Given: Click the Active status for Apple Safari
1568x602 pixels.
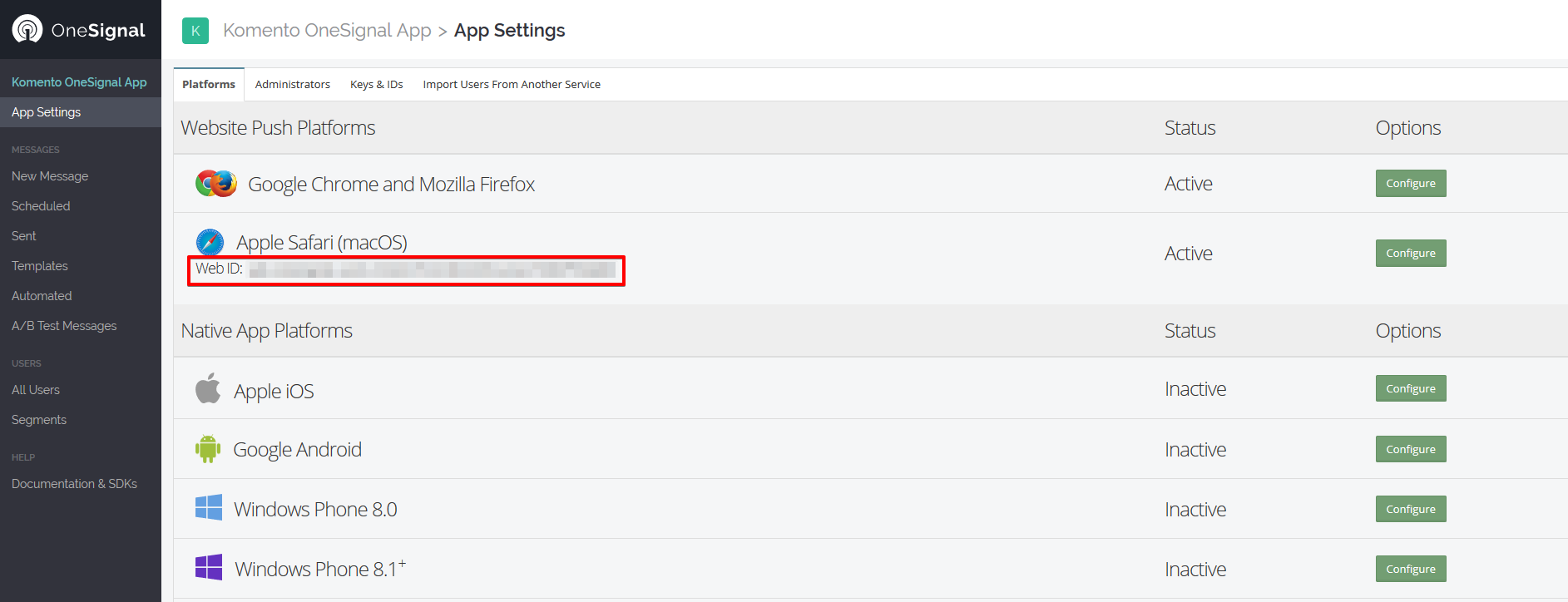Looking at the screenshot, I should [1189, 254].
